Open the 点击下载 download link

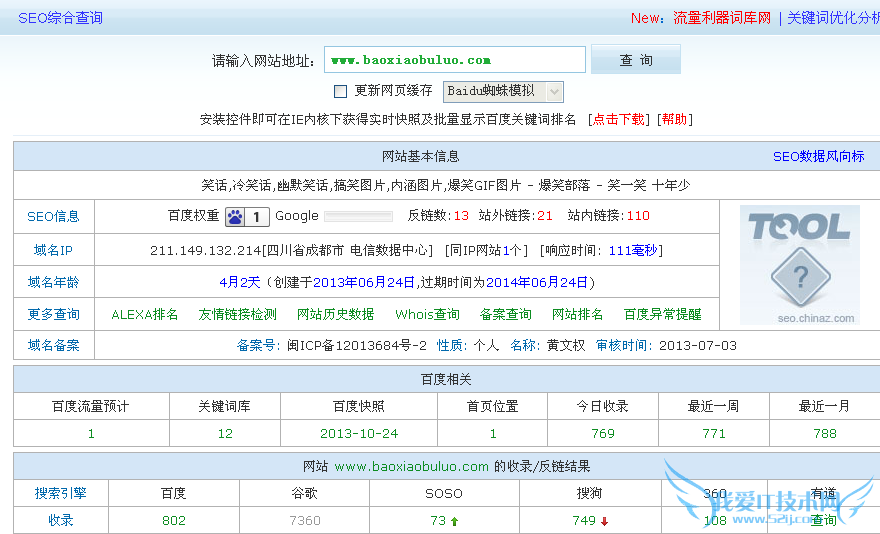click(x=618, y=119)
